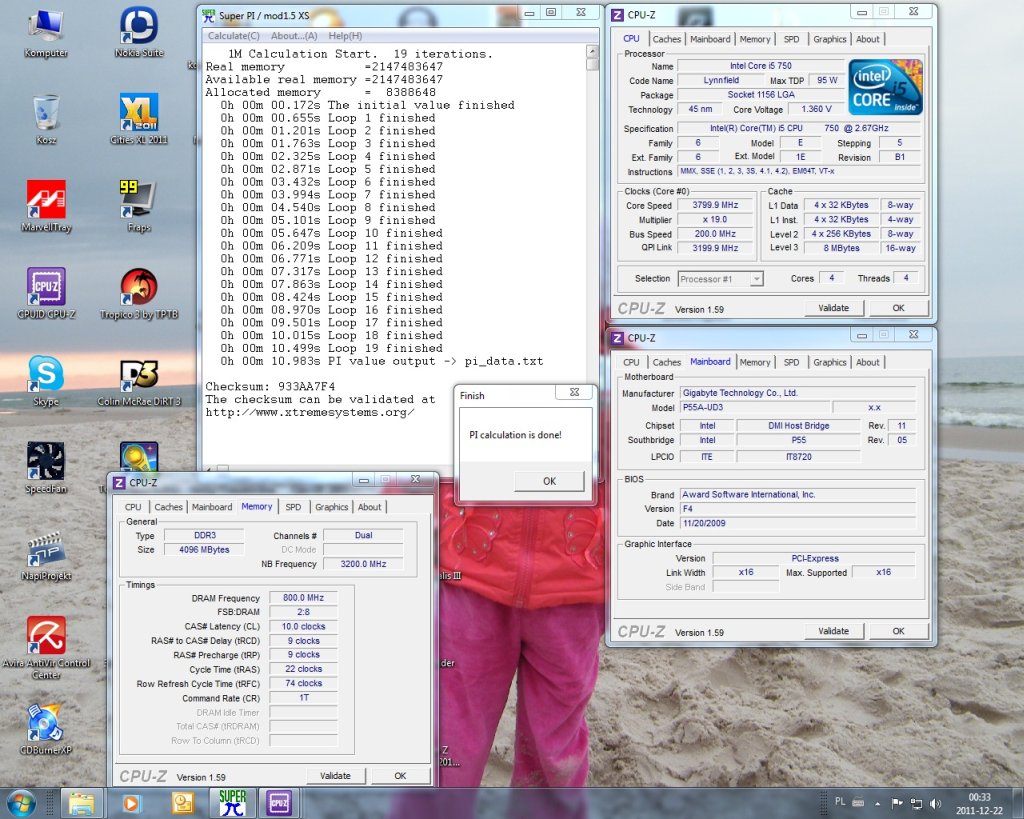The image size is (1024, 819).
Task: Launch the CDBurnerXP desktop shortcut
Action: point(46,730)
